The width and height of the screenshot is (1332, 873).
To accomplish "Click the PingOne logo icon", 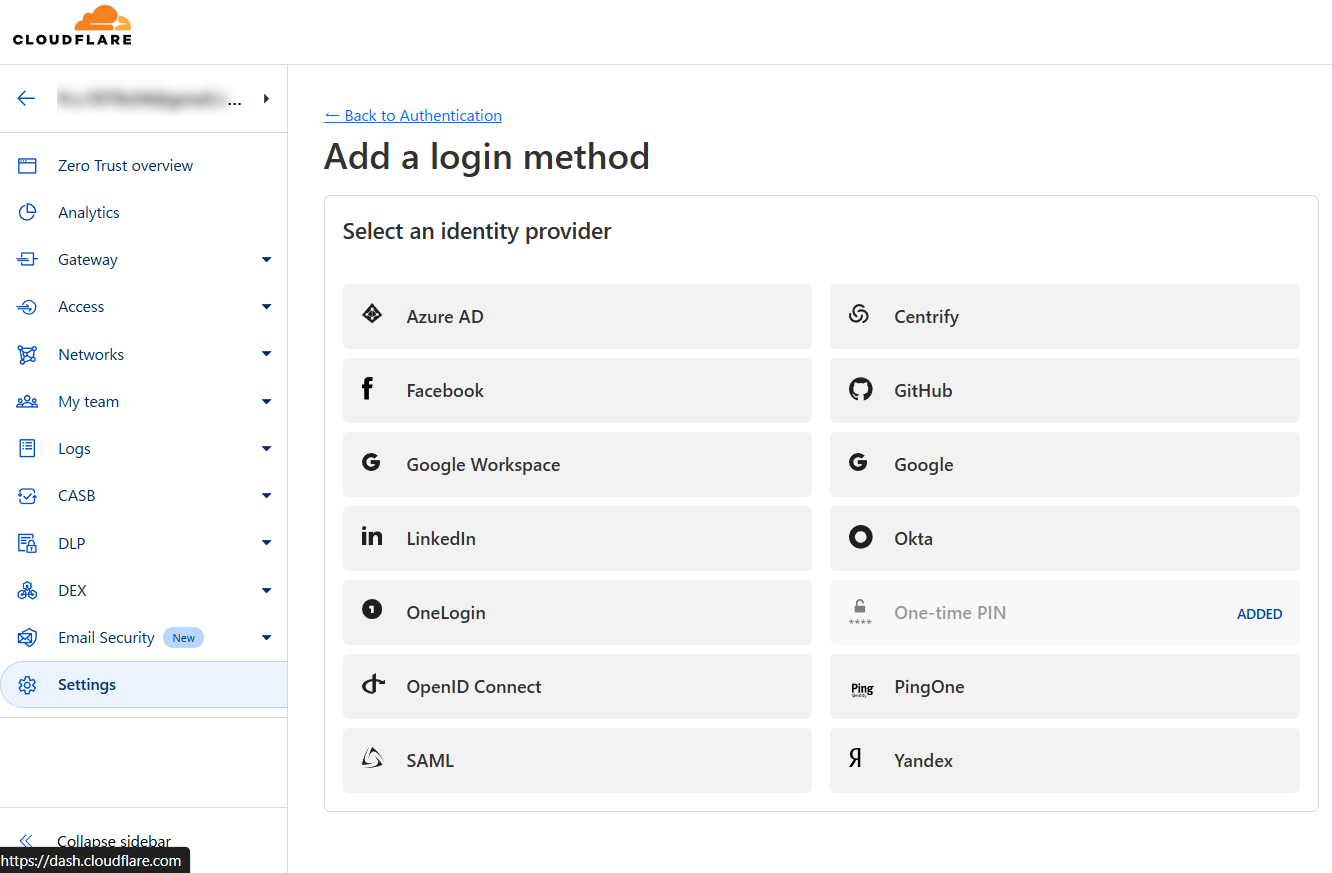I will click(862, 688).
